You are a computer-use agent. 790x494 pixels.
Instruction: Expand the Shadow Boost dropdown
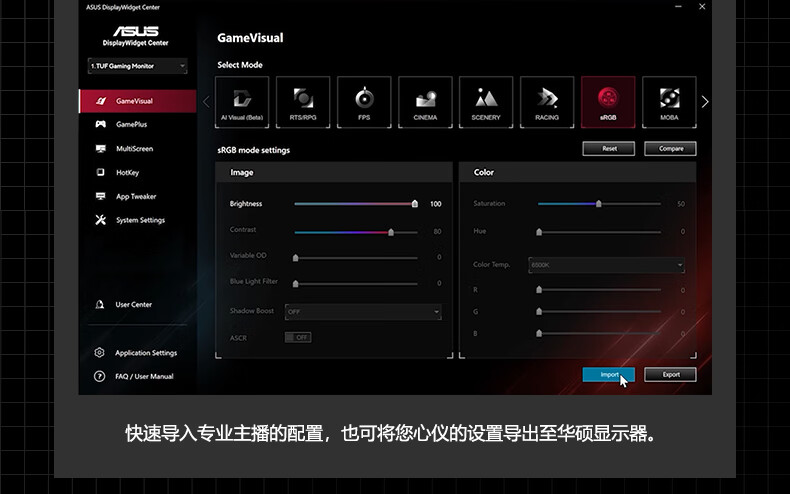coord(363,312)
